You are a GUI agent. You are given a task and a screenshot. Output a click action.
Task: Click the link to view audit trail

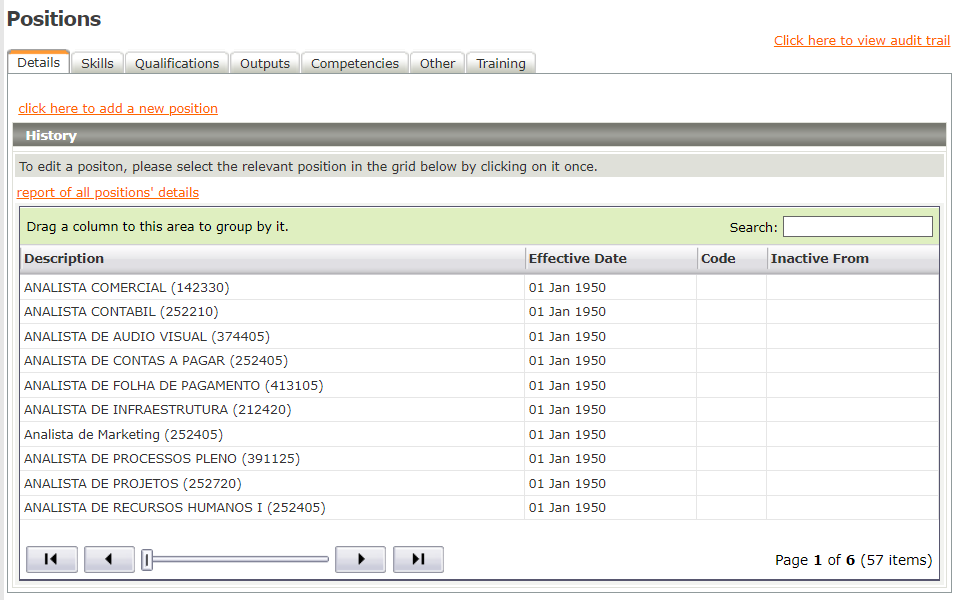tap(862, 40)
